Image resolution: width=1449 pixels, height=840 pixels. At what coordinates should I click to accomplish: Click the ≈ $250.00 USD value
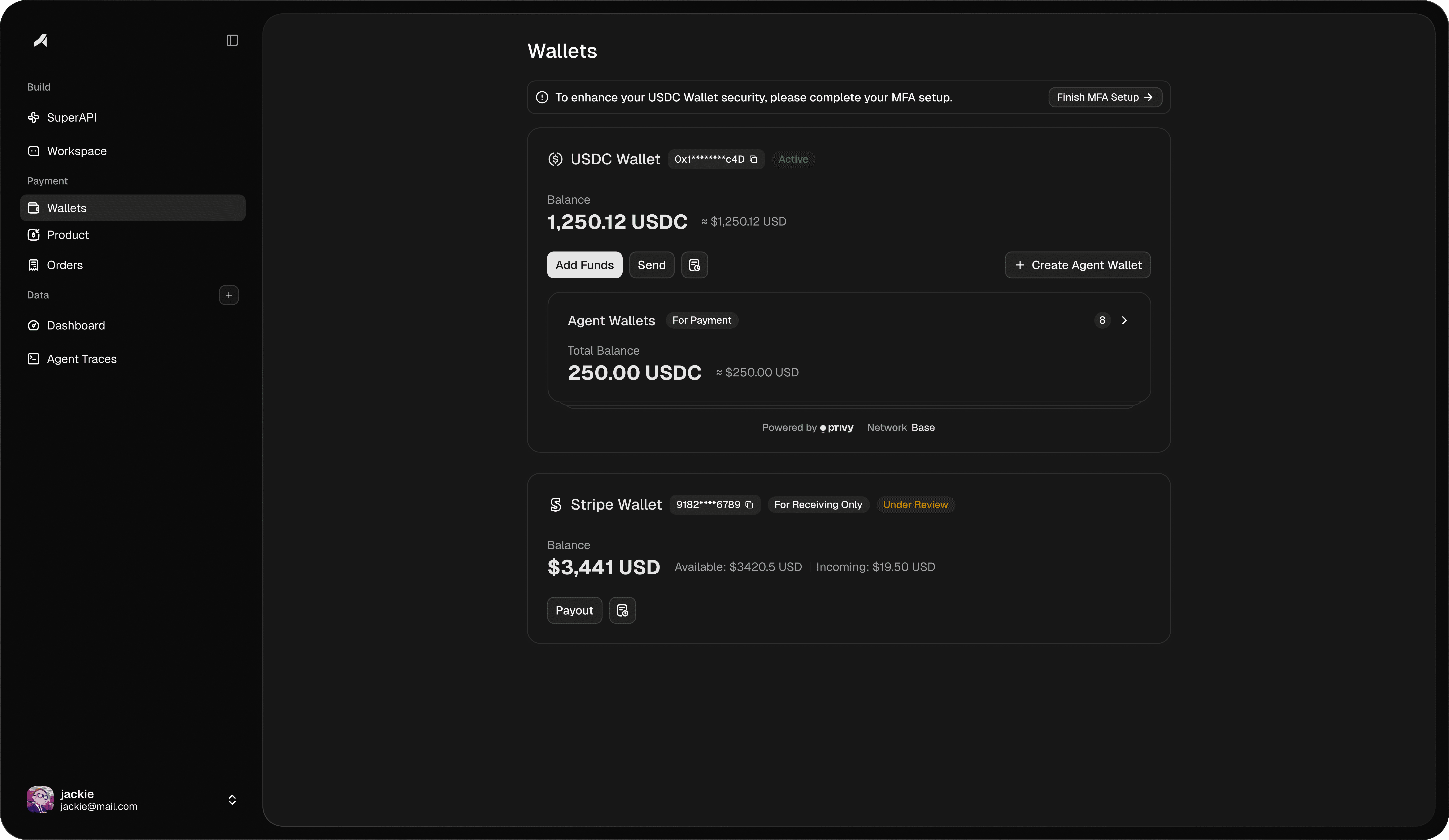(757, 373)
